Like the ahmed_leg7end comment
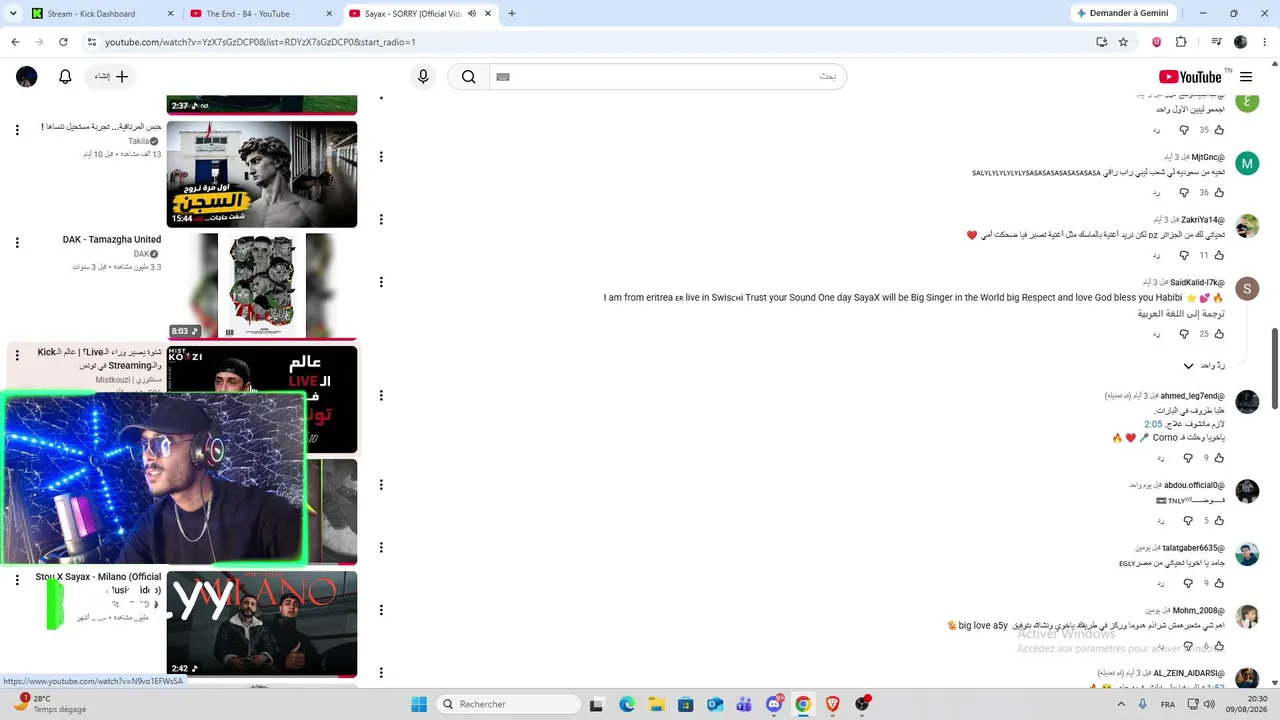Viewport: 1280px width, 720px height. (x=1219, y=458)
